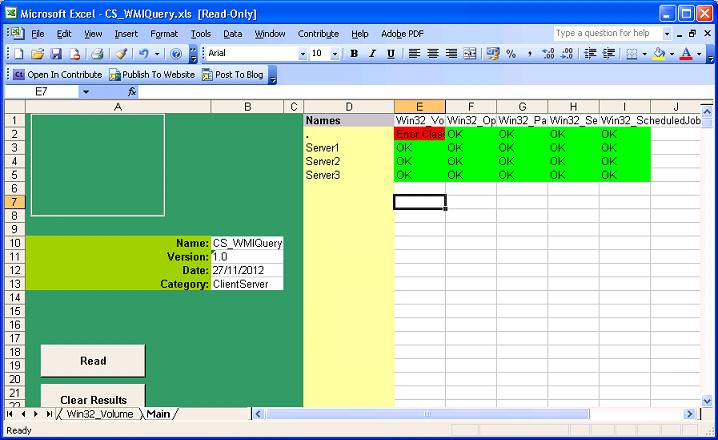Click the Fill Color paint bucket

click(x=658, y=54)
